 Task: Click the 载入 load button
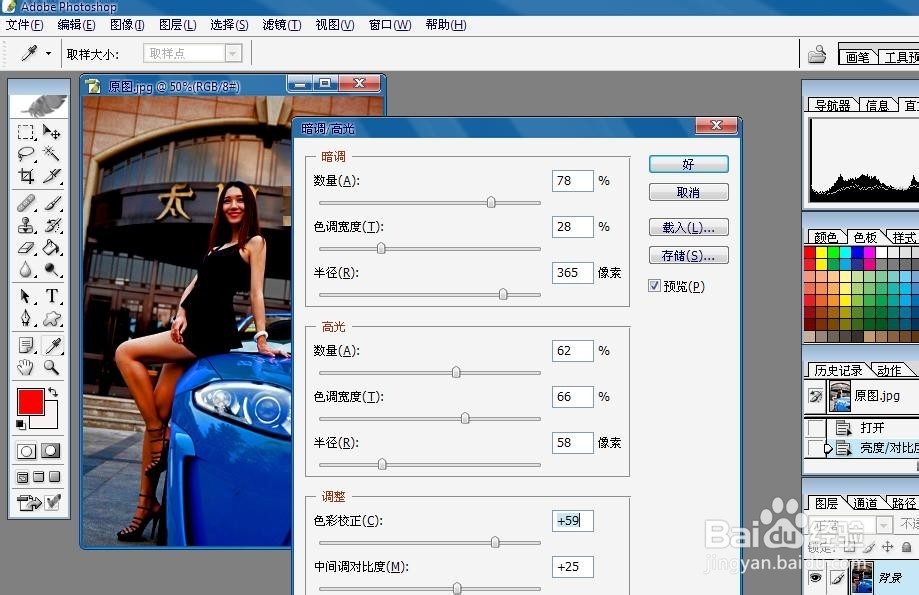point(688,226)
